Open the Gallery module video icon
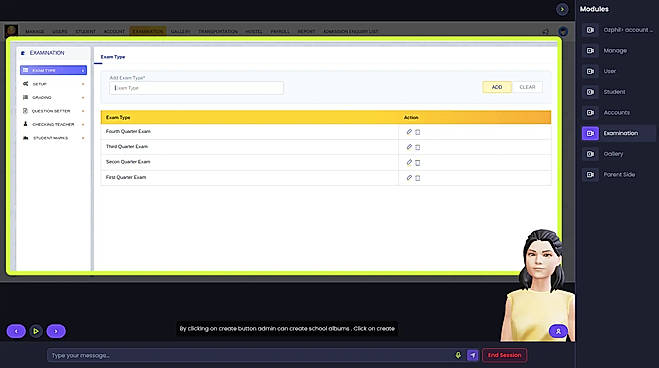The image size is (659, 368). point(590,154)
